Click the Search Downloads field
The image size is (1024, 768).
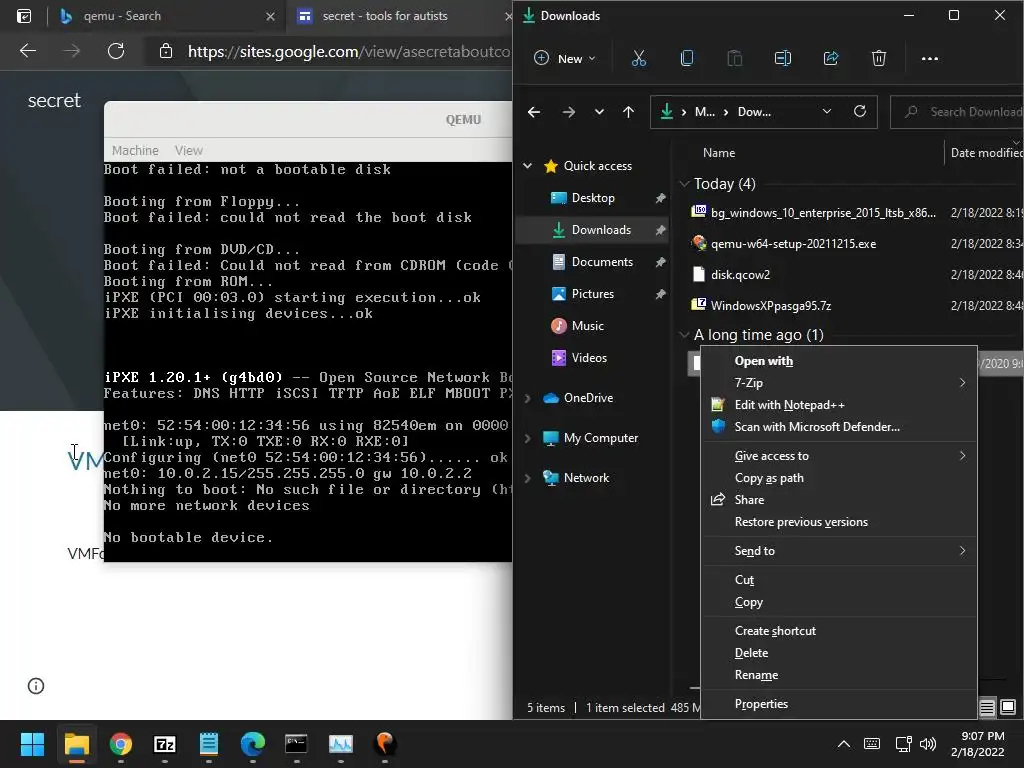[957, 112]
